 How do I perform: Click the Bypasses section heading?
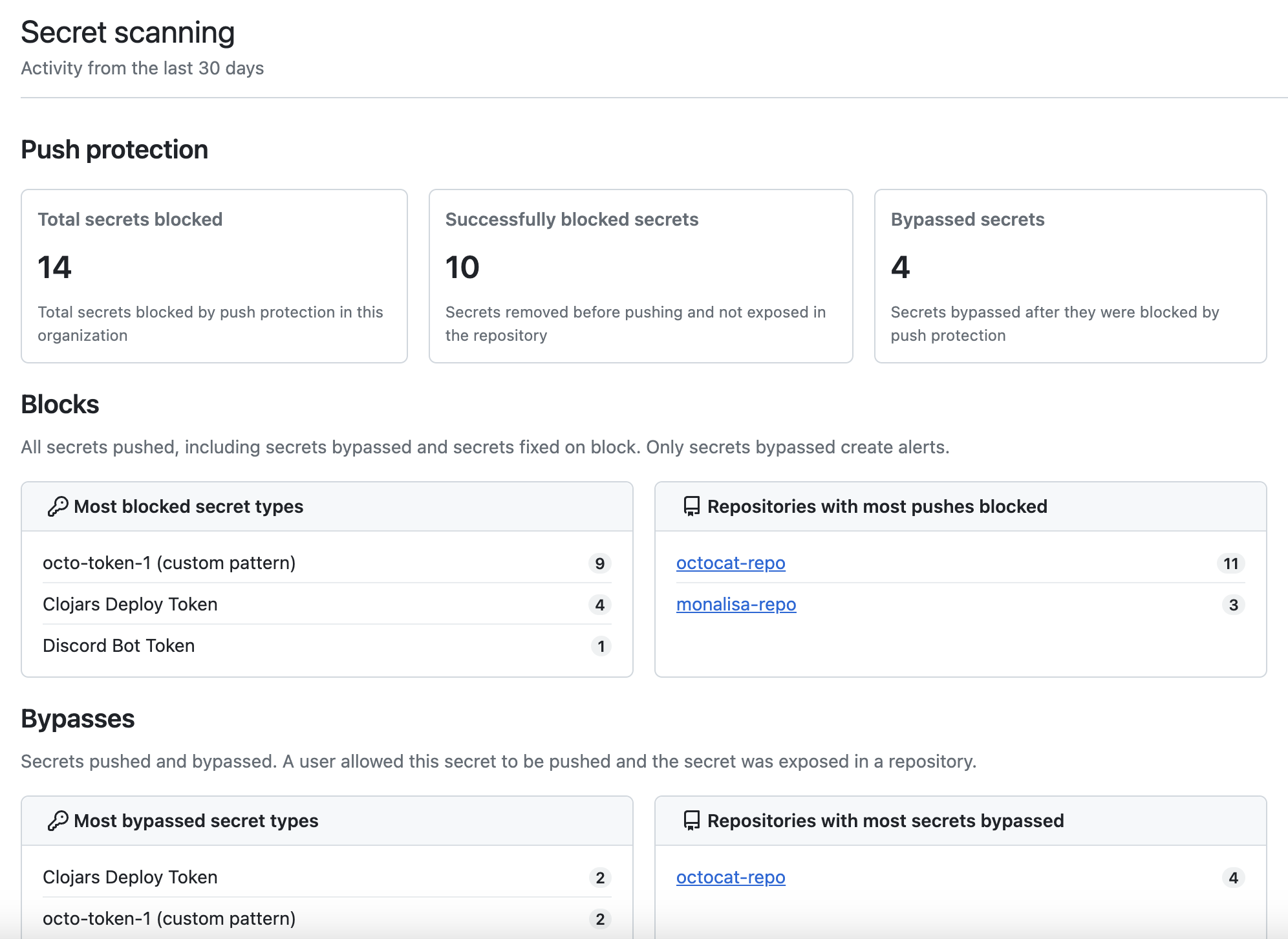coord(78,719)
